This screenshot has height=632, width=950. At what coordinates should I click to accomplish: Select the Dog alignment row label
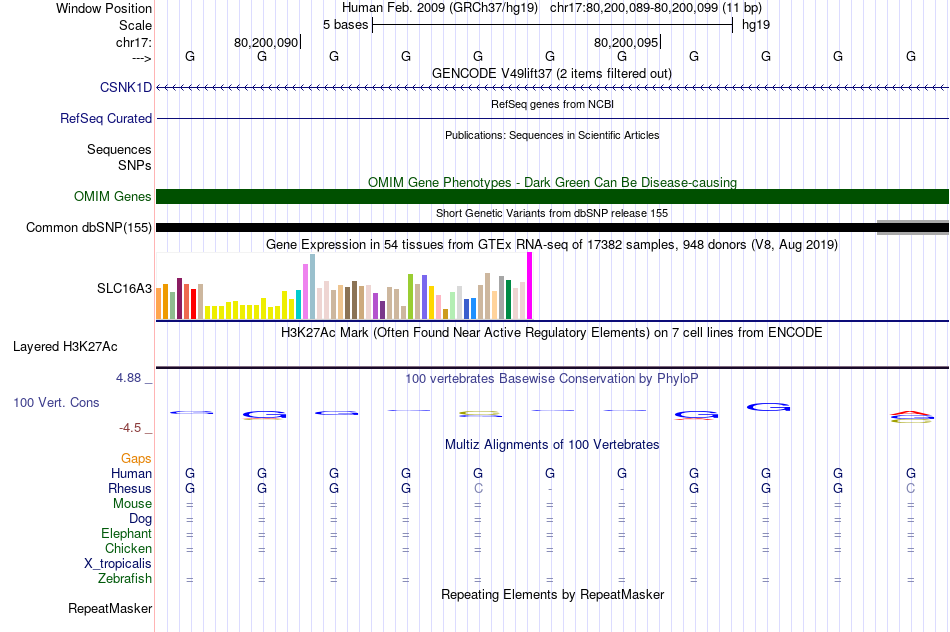coord(141,519)
